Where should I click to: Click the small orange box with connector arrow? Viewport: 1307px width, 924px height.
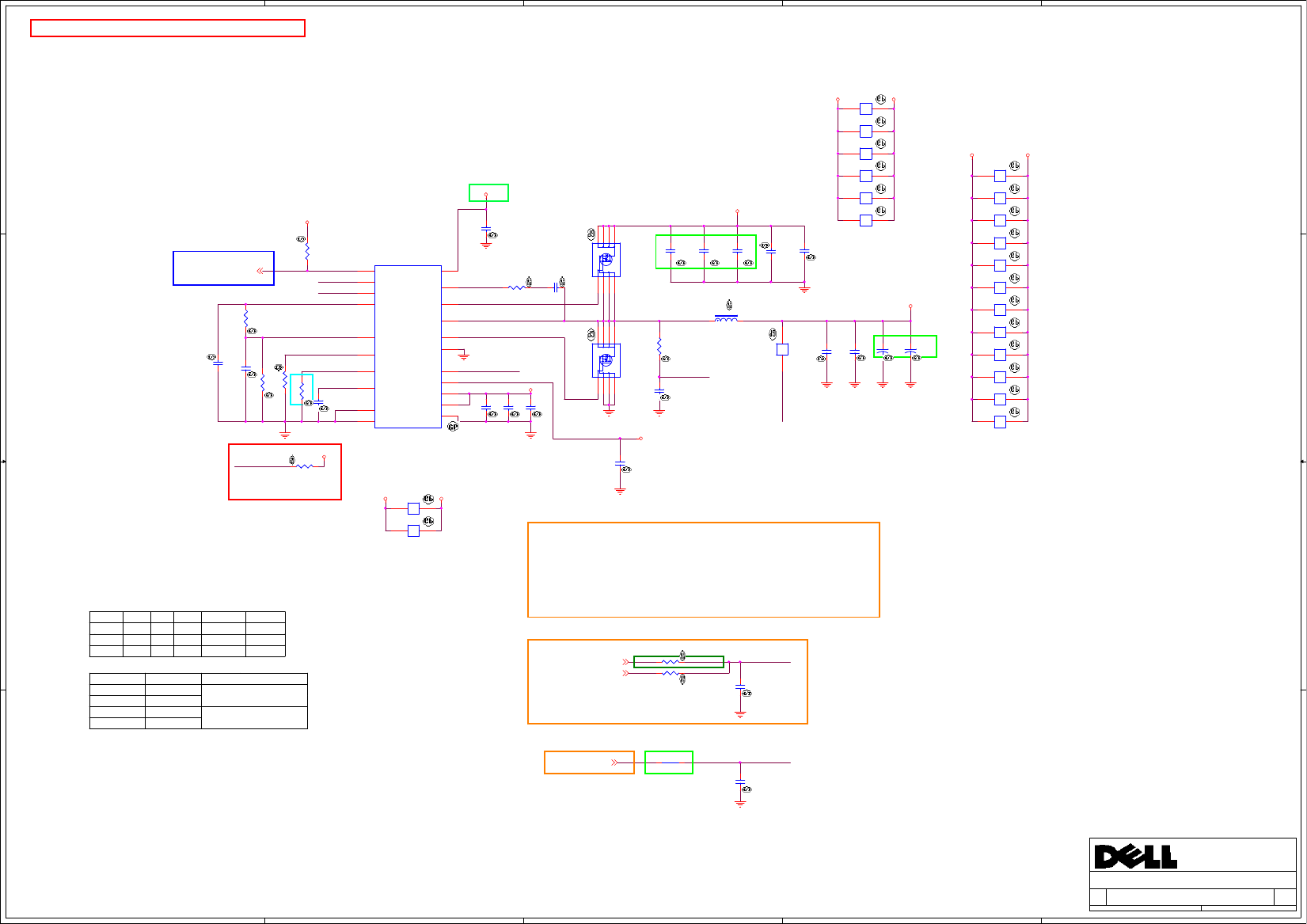coord(589,762)
